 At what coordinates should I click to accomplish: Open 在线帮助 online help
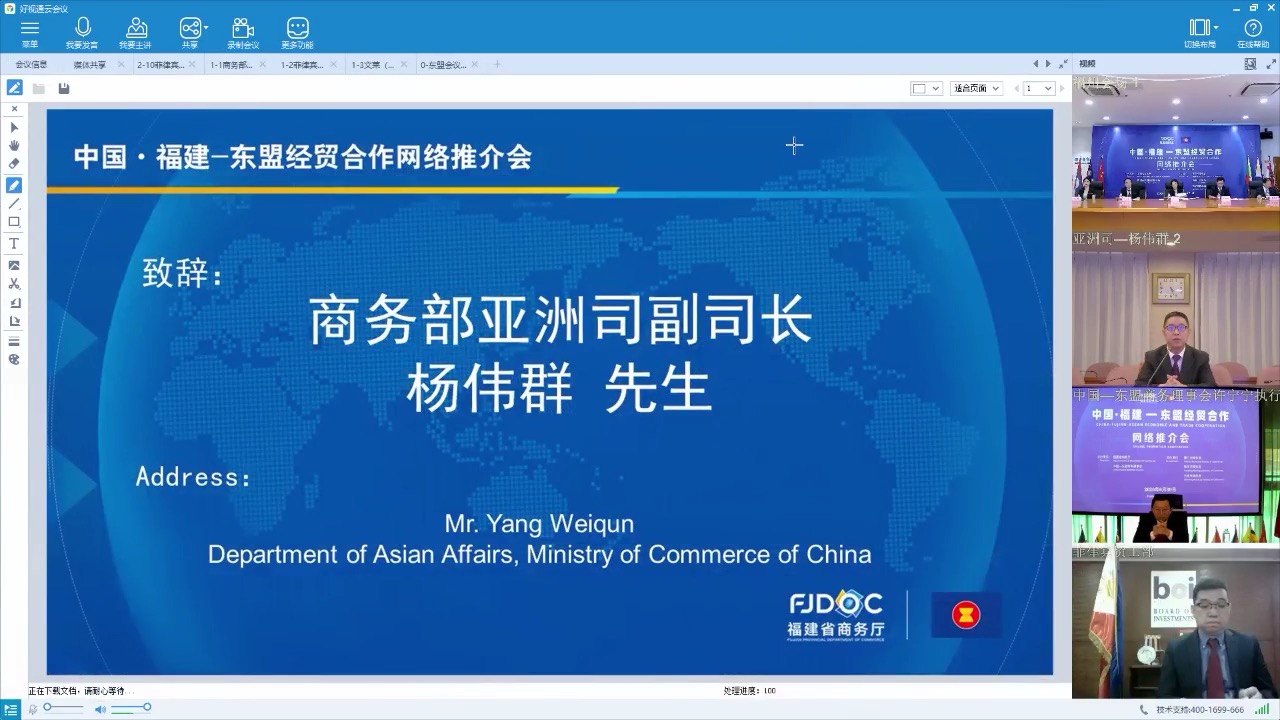pos(1252,33)
